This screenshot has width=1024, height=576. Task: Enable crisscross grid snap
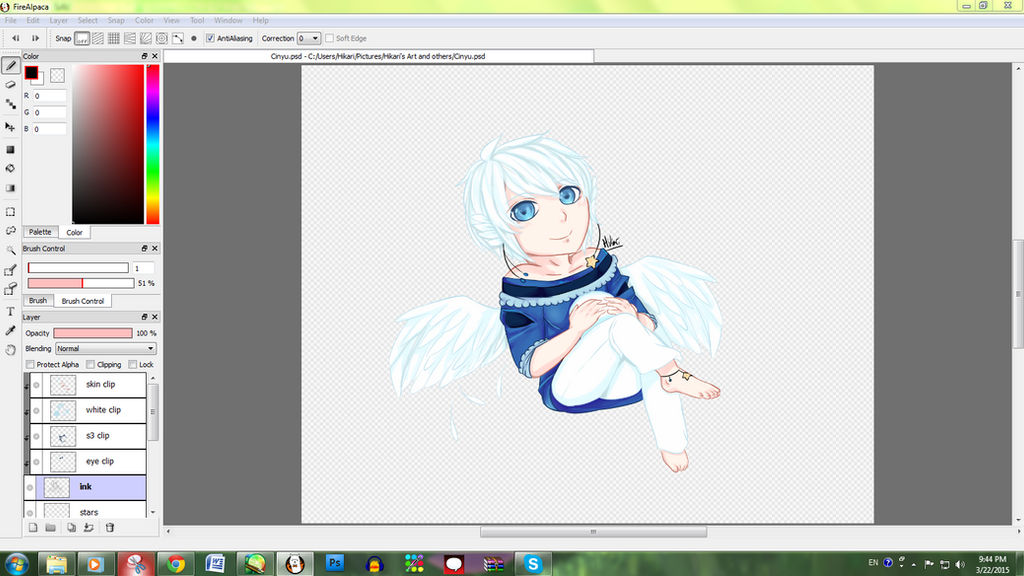point(114,39)
